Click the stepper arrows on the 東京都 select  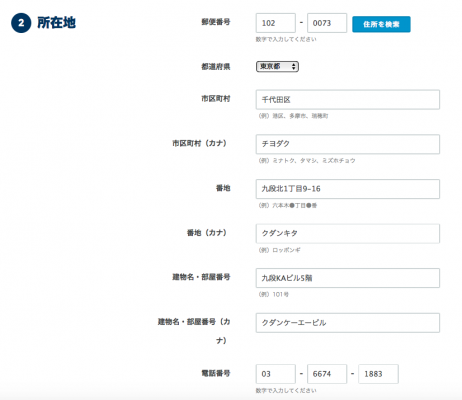293,67
